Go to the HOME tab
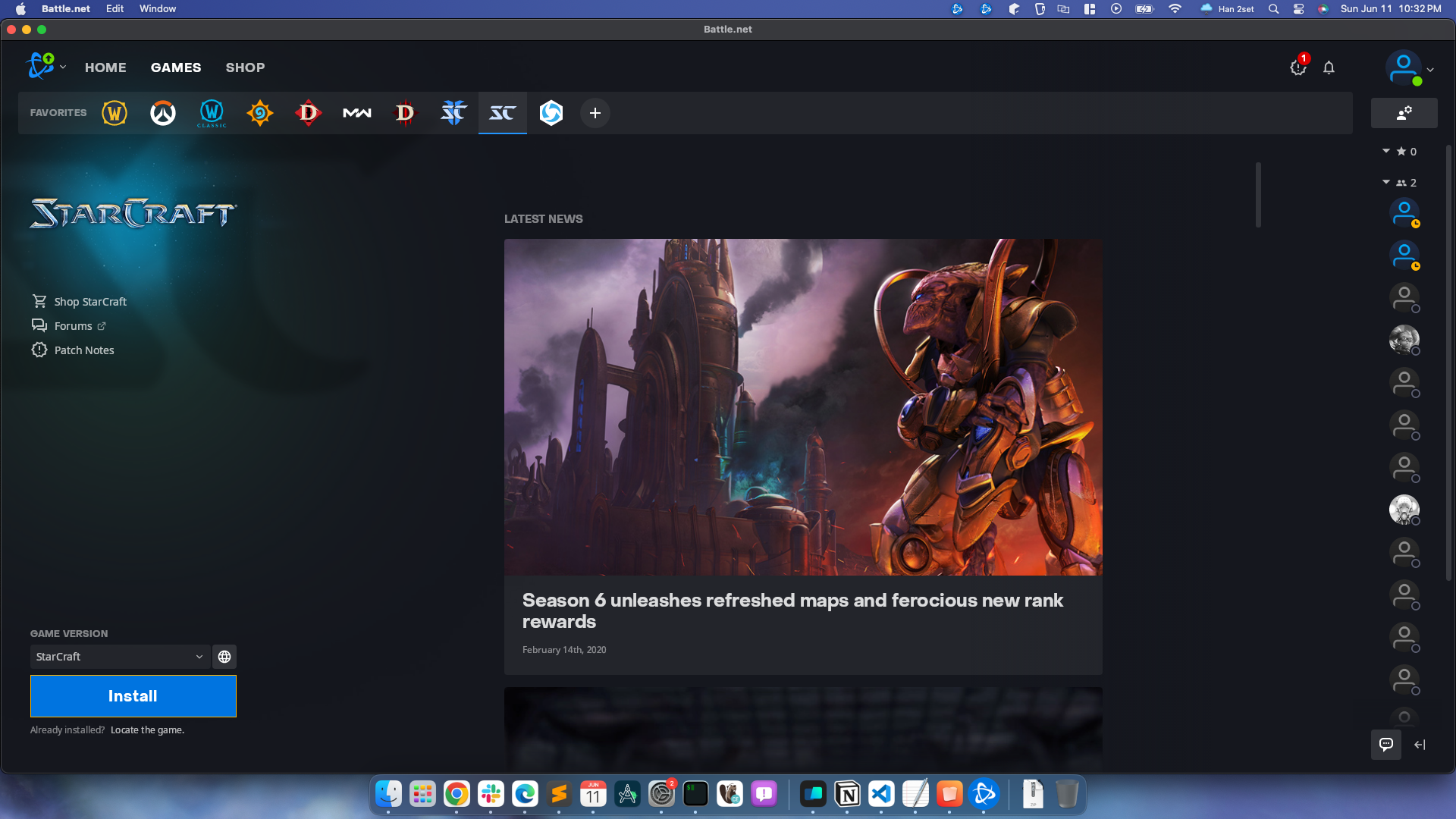Screen dimensions: 1456x819 105,67
